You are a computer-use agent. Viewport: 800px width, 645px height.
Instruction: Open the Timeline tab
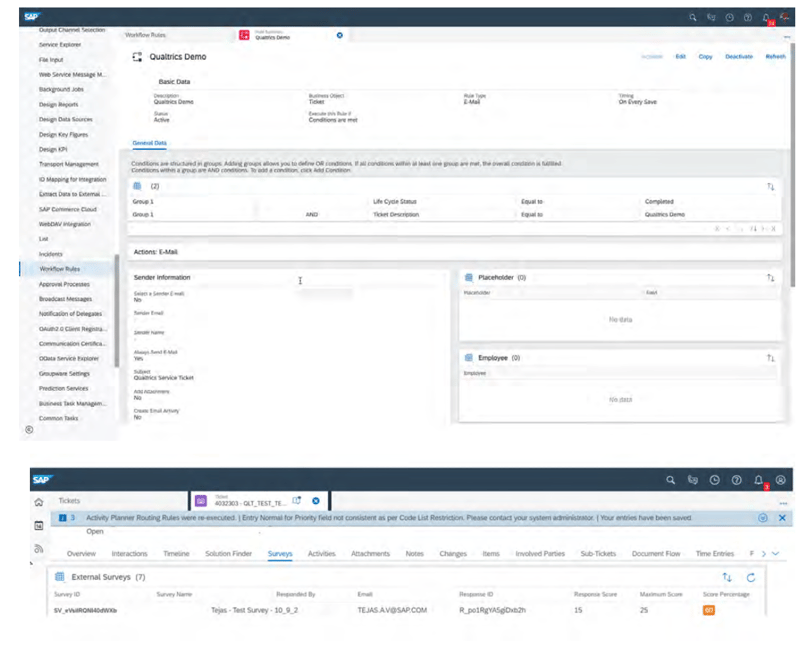click(176, 554)
